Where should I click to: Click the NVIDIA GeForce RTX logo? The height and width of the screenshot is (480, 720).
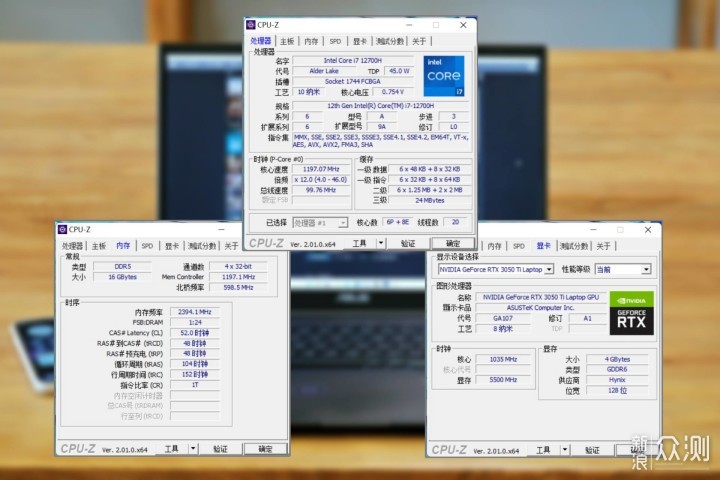[x=631, y=313]
